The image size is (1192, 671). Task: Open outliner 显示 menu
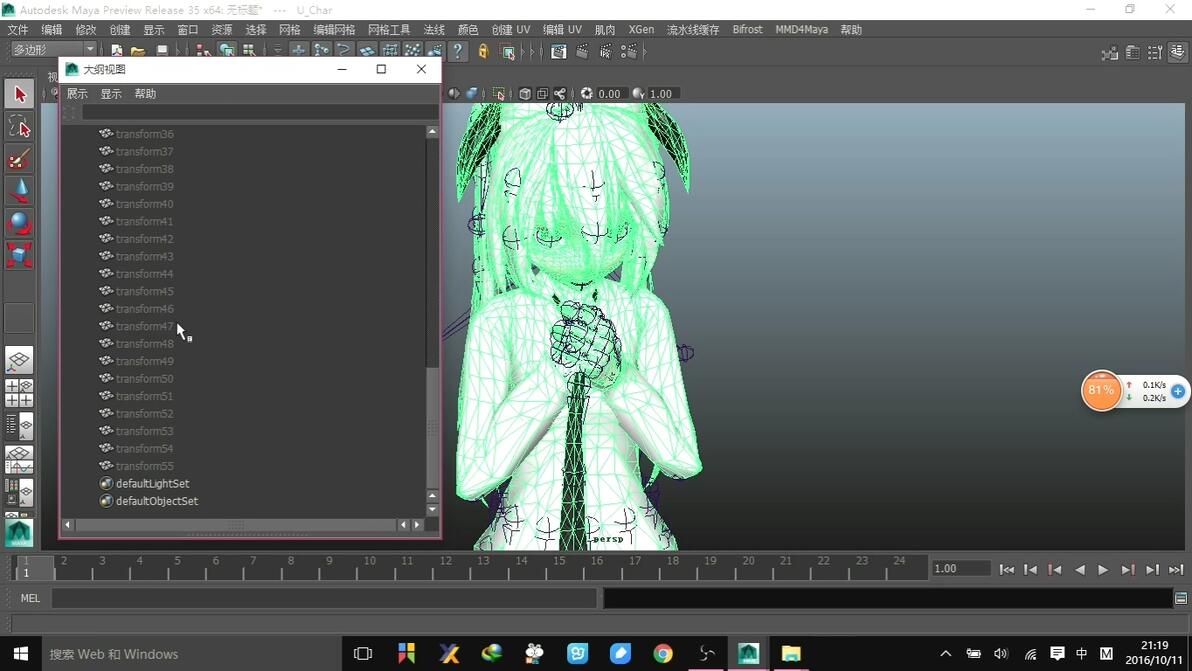(x=111, y=93)
